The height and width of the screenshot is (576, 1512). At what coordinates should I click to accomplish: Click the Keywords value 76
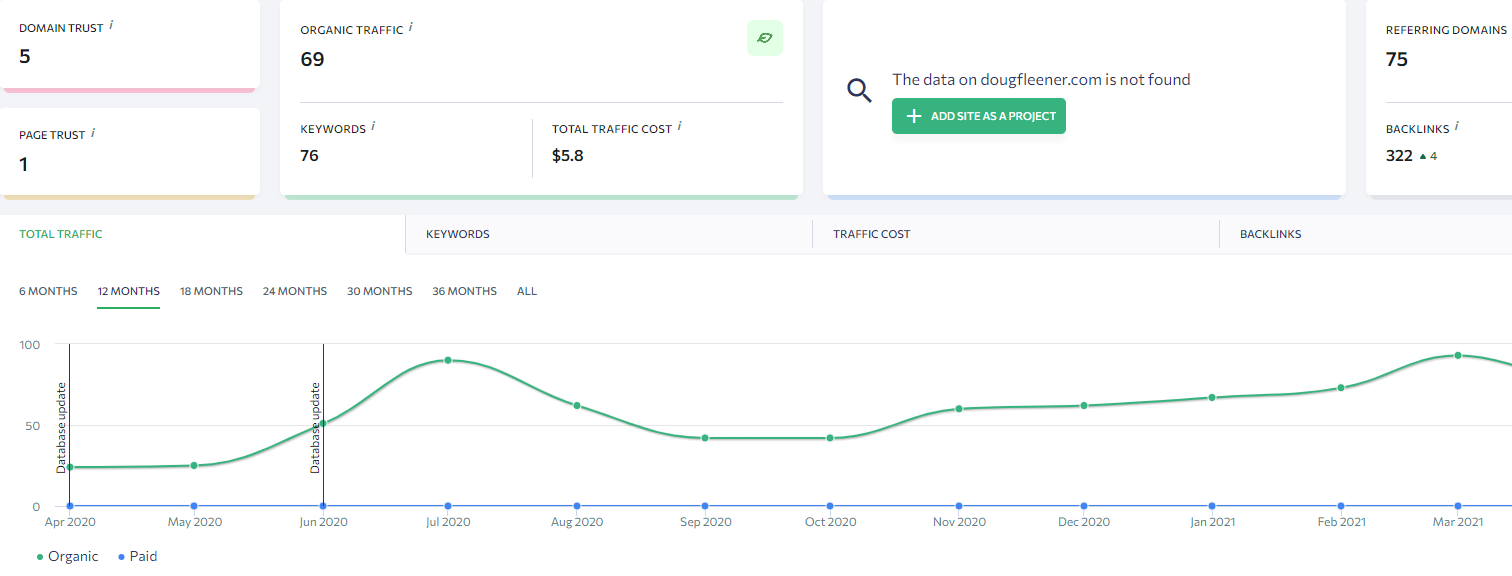click(309, 155)
